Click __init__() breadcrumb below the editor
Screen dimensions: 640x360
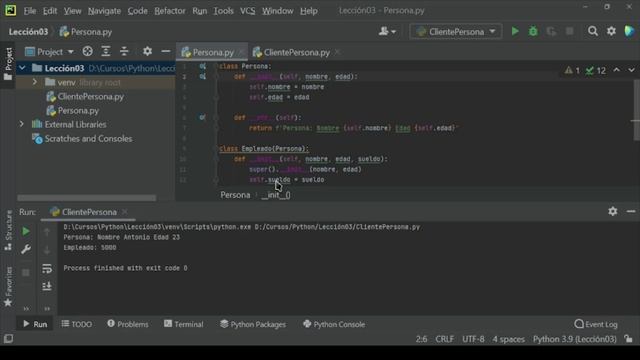click(x=276, y=195)
